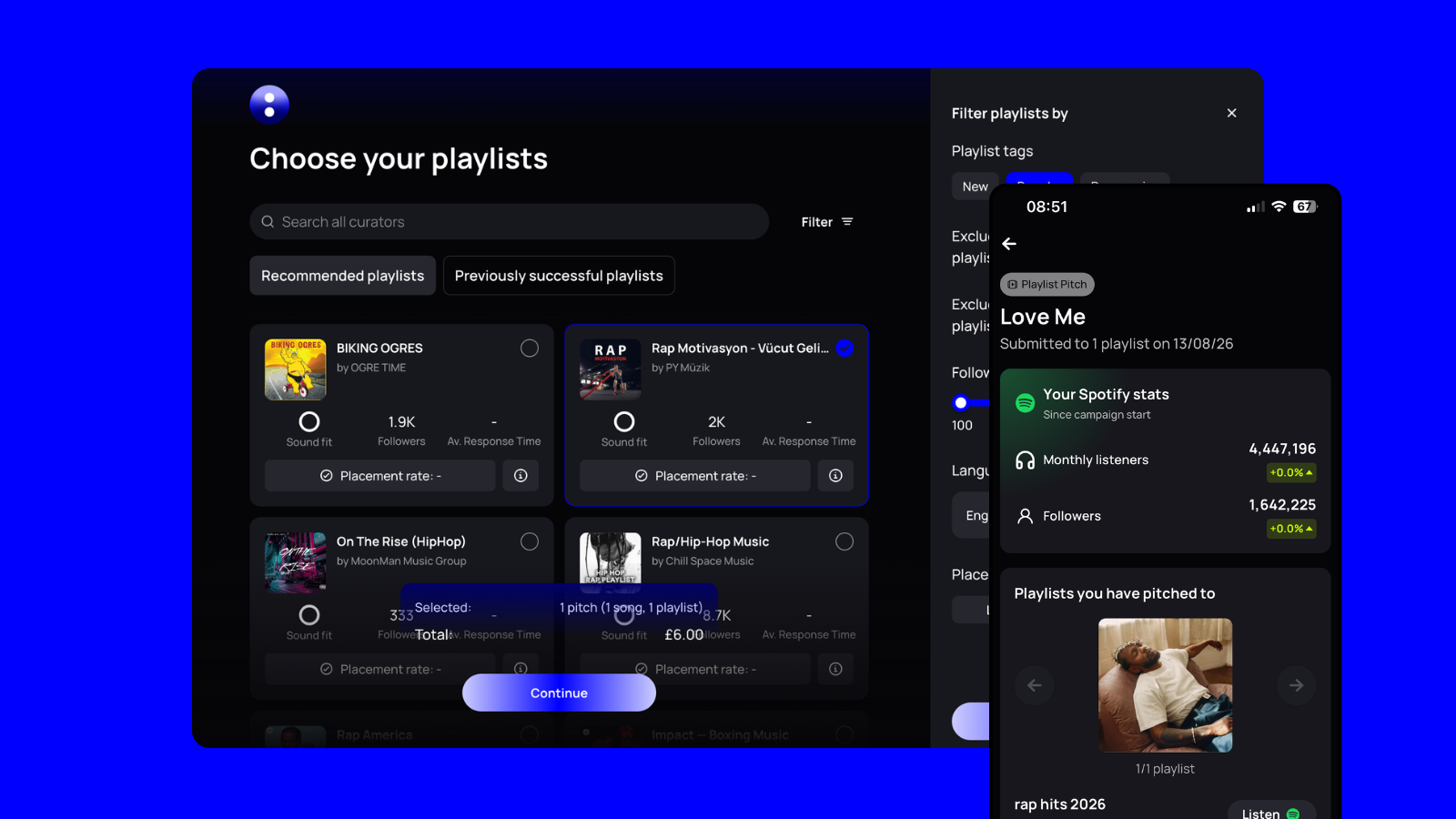Switch to Previously successful playlists tab
1456x819 pixels.
(559, 276)
